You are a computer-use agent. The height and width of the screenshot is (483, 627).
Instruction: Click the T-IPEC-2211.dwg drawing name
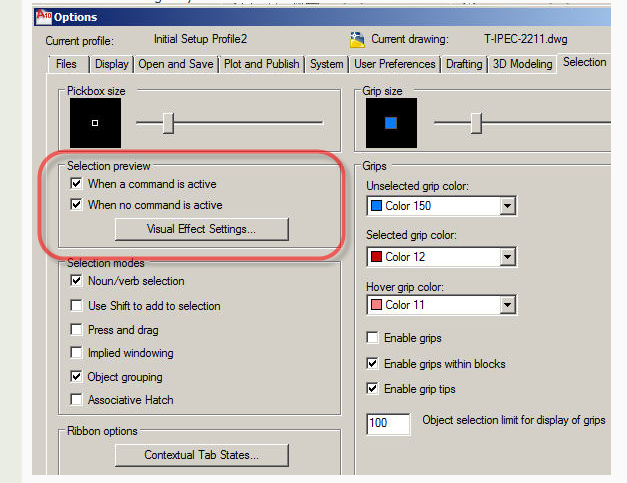click(x=525, y=39)
